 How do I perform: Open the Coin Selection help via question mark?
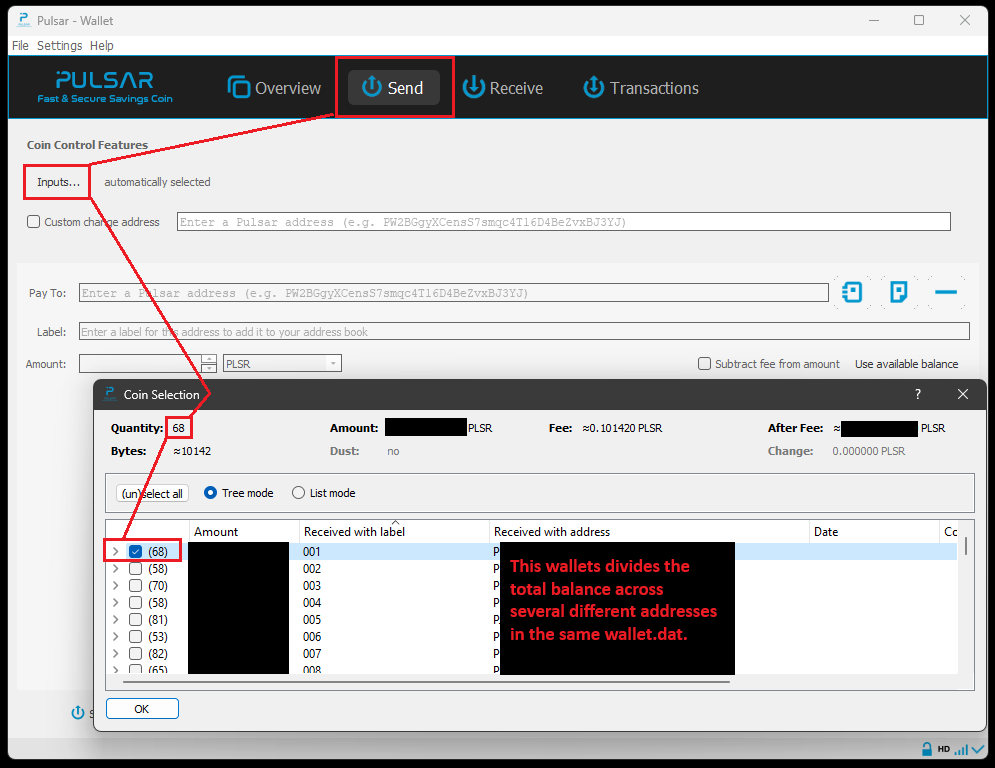click(917, 394)
